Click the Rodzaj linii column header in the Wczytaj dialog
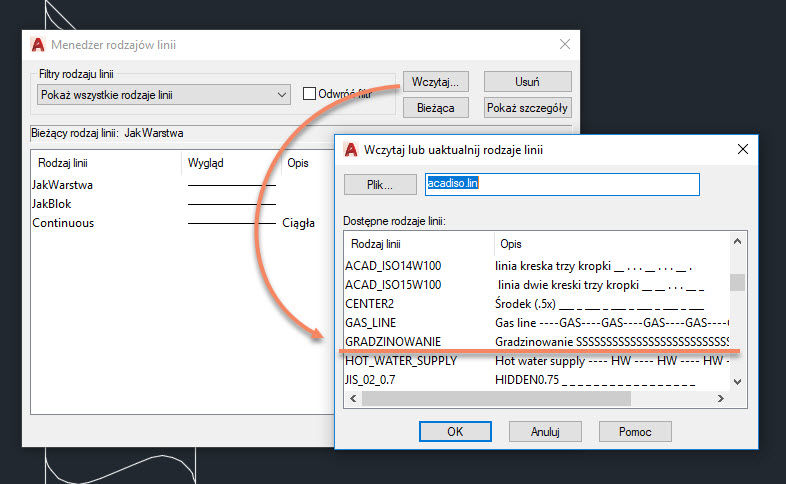Screen dimensions: 786x484 coord(419,244)
